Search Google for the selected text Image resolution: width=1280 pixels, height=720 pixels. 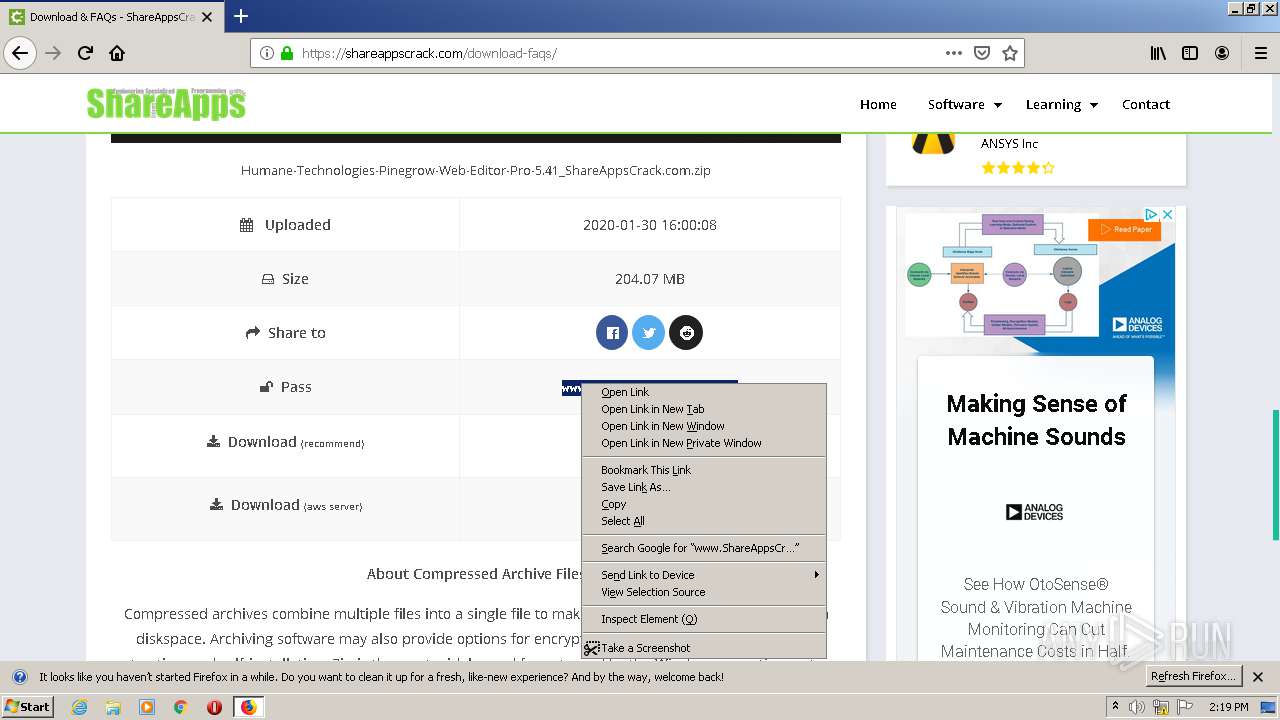tap(704, 548)
